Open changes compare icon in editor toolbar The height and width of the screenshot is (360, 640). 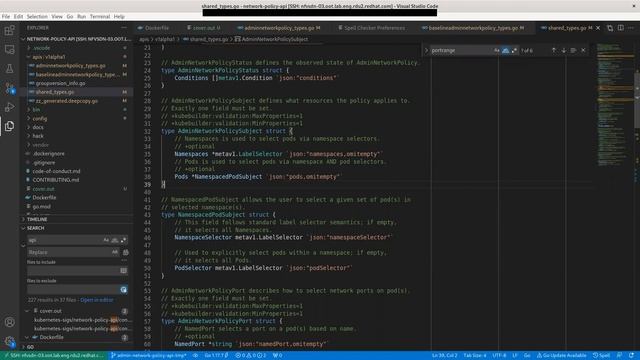[610, 28]
